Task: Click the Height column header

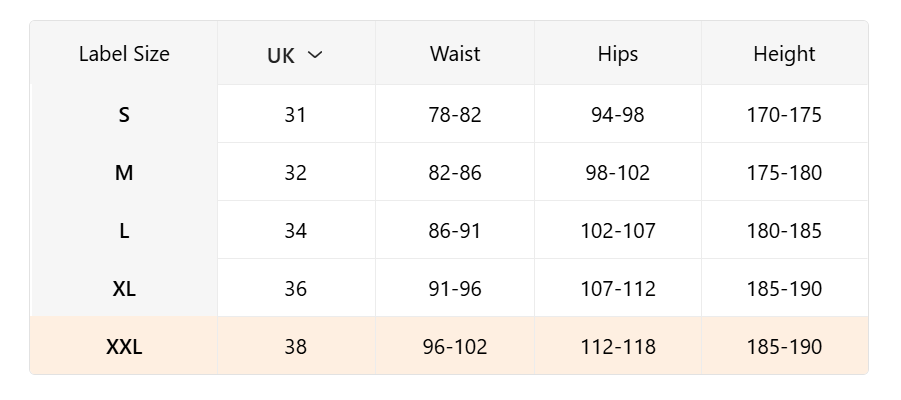Action: [x=784, y=54]
